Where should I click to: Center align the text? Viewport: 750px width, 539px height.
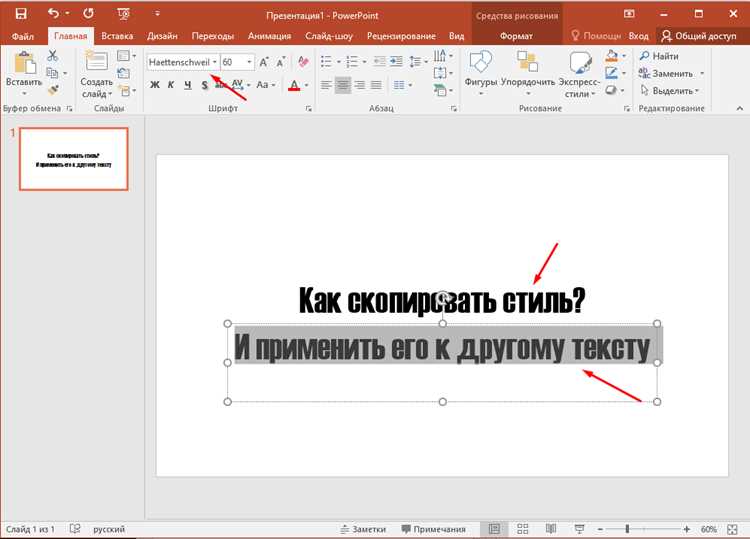pyautogui.click(x=342, y=85)
